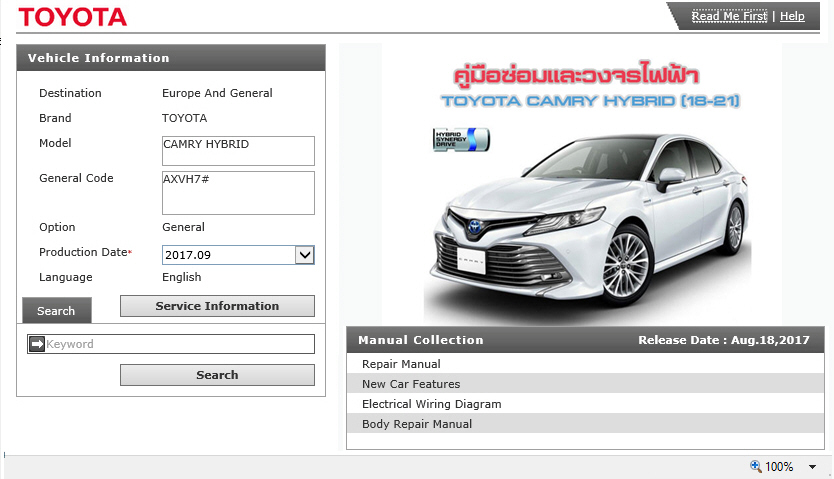Click the TOYOTA CAMRY HYBRID (18-21) title
Screen dimensions: 834x479
tap(590, 100)
